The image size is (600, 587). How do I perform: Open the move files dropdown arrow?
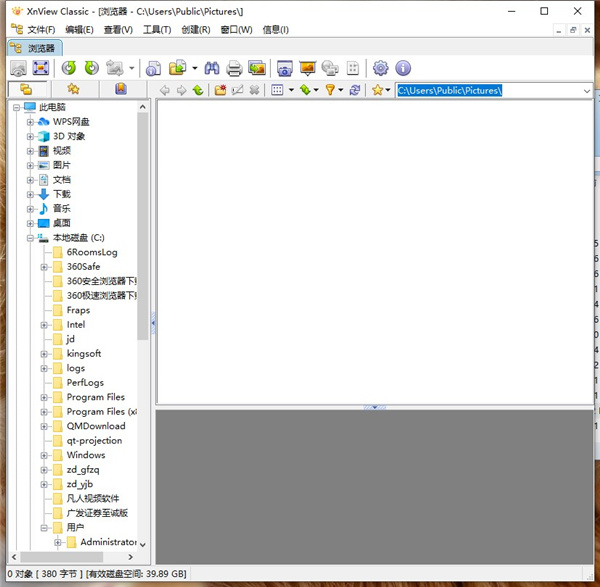point(195,68)
